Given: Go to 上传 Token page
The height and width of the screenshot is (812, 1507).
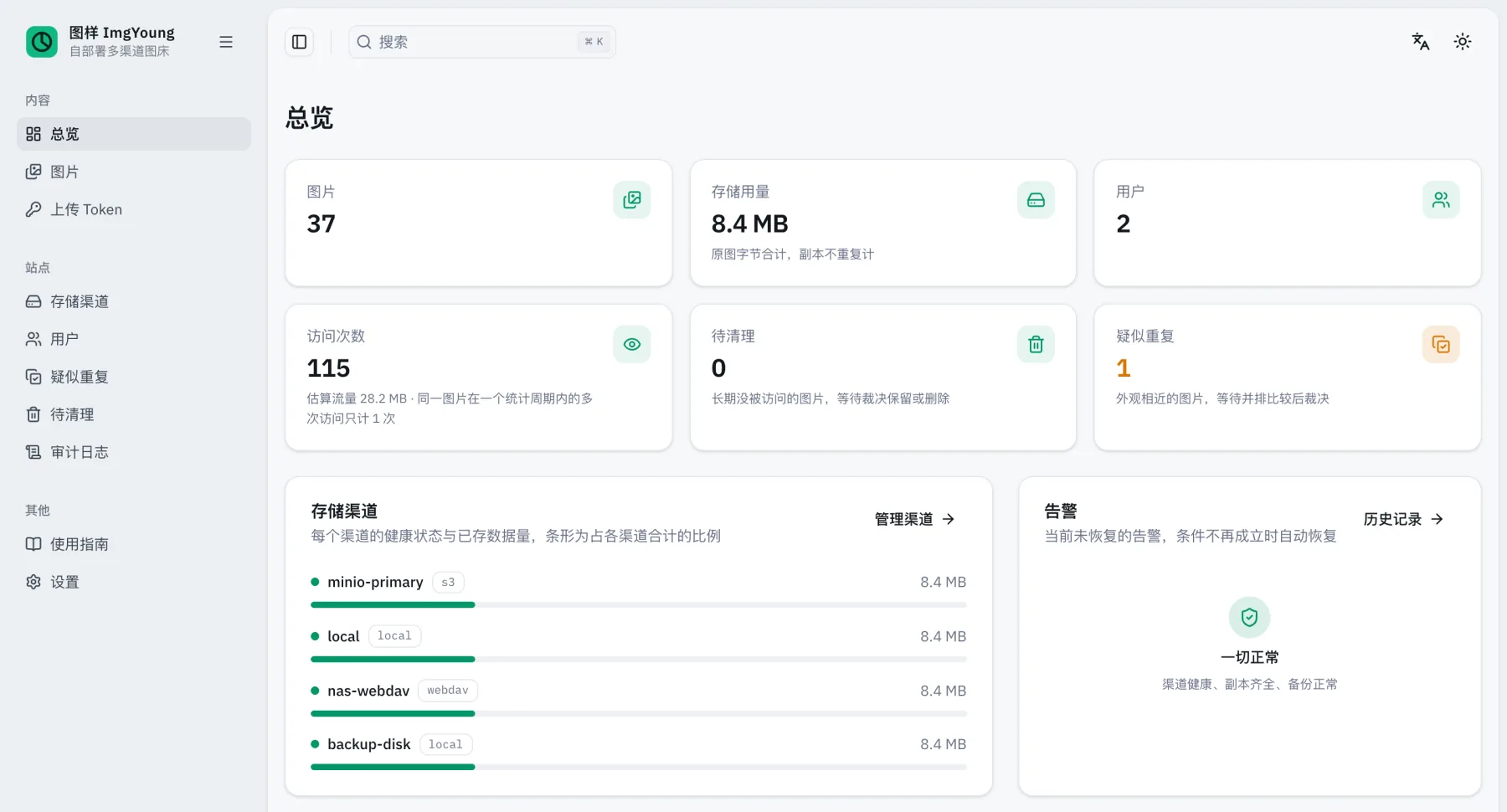Looking at the screenshot, I should click(x=134, y=209).
